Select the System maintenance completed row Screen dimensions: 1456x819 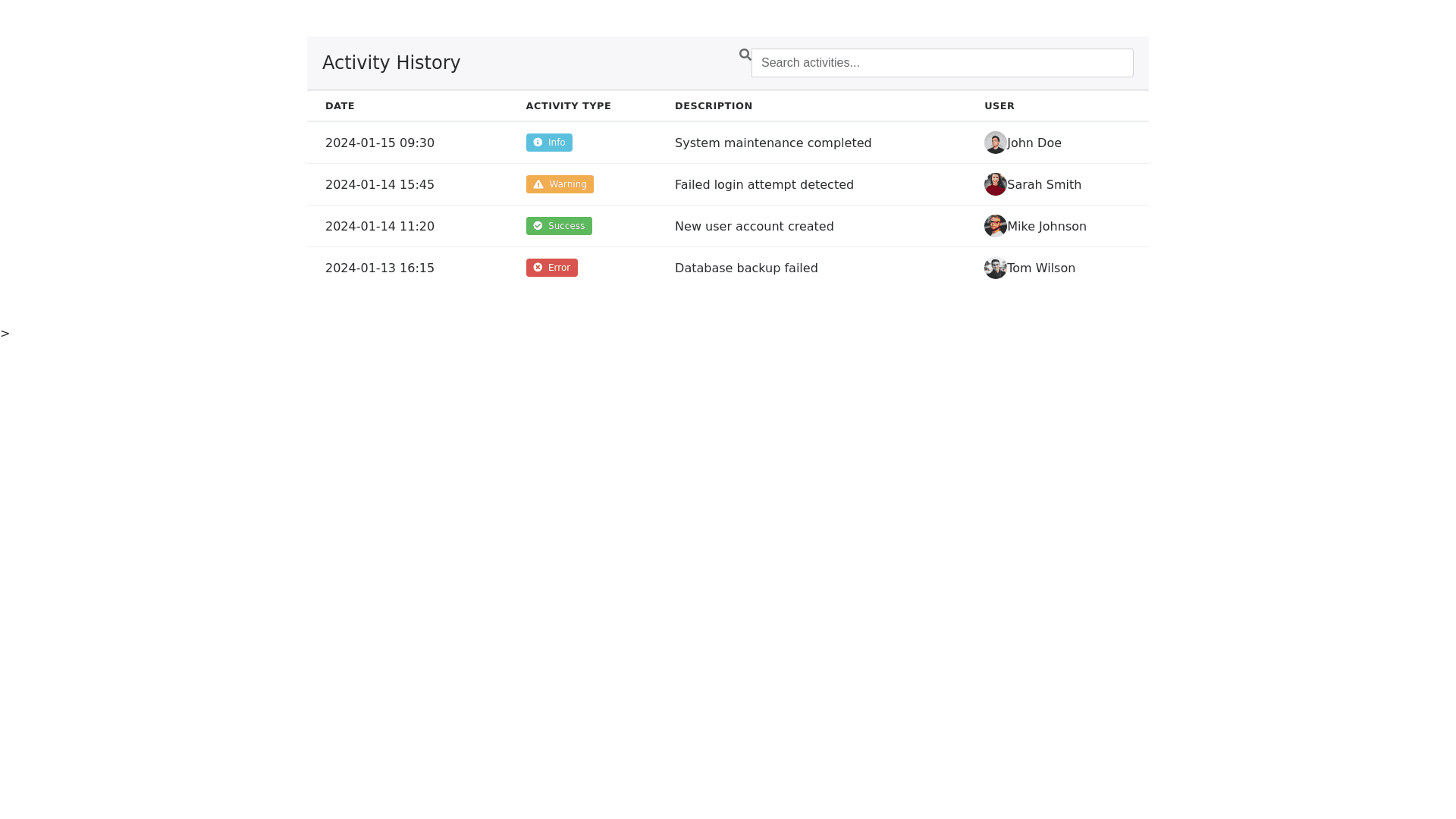773,143
